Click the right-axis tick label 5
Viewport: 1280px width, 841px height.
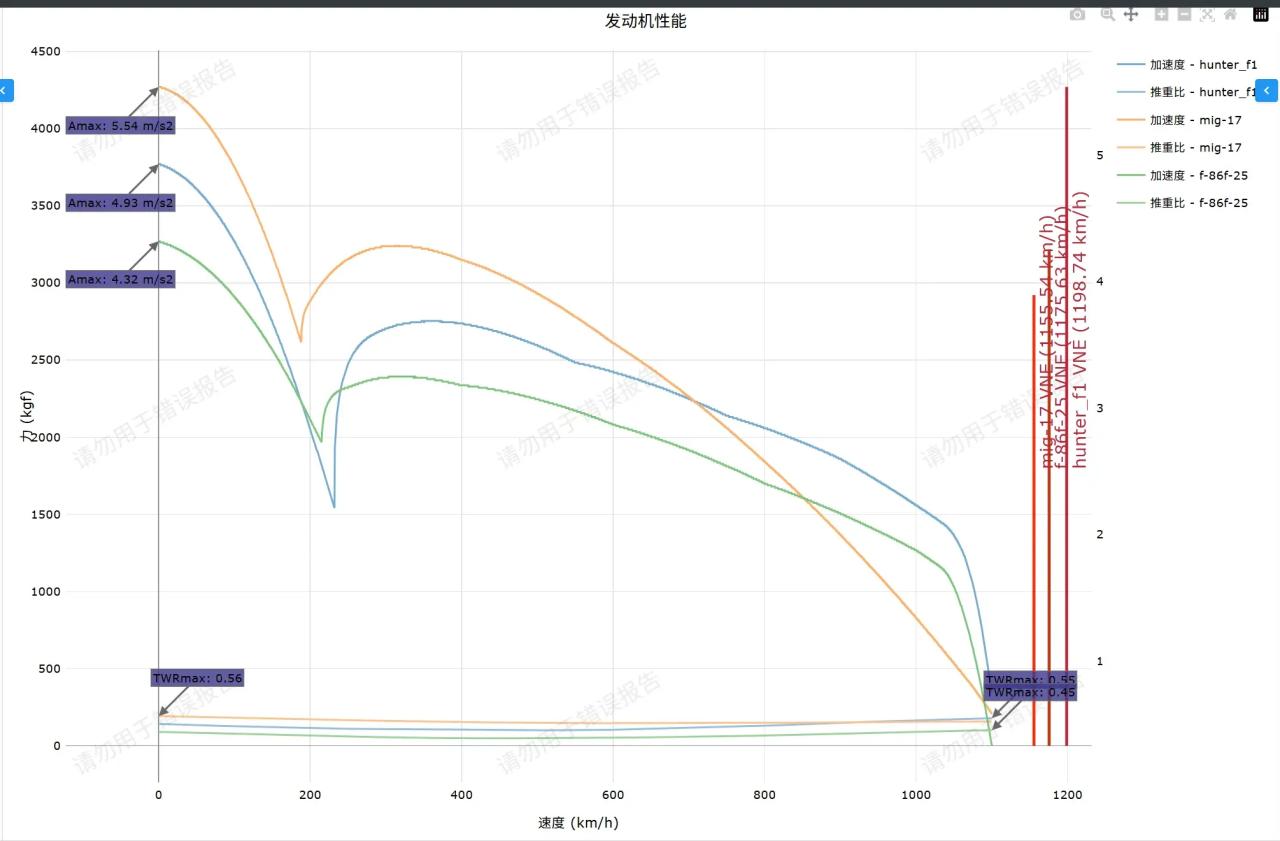coord(1100,155)
